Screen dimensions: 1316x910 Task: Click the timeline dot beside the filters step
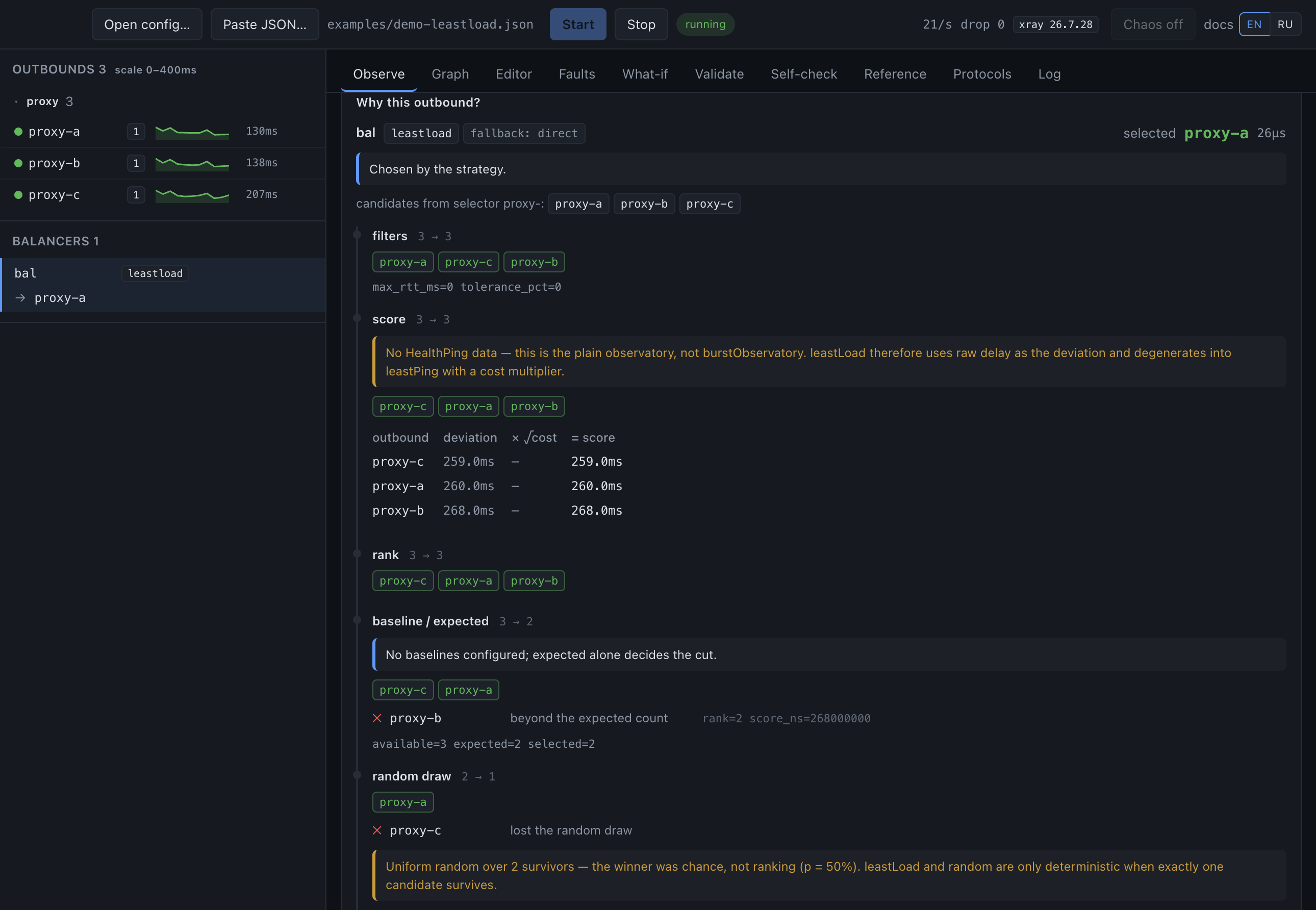pyautogui.click(x=358, y=235)
